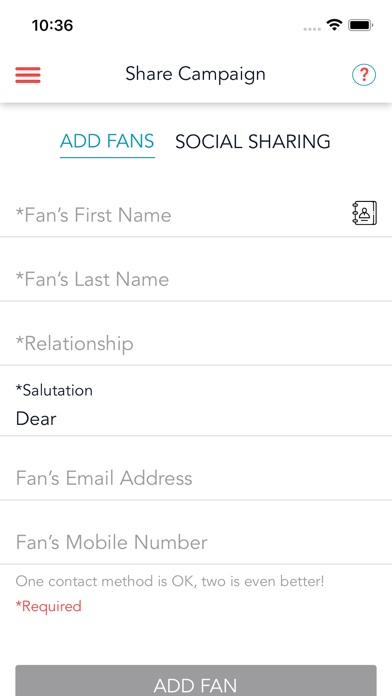The height and width of the screenshot is (696, 392).
Task: Tap the cellular signal dots
Action: pyautogui.click(x=312, y=29)
